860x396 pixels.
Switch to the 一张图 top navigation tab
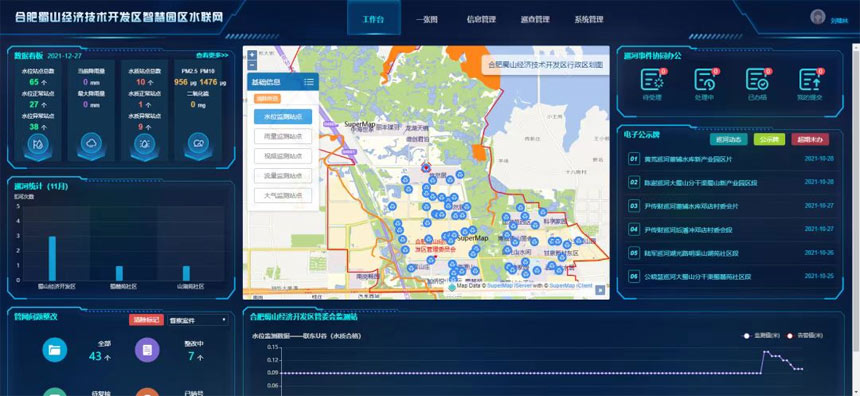point(427,20)
